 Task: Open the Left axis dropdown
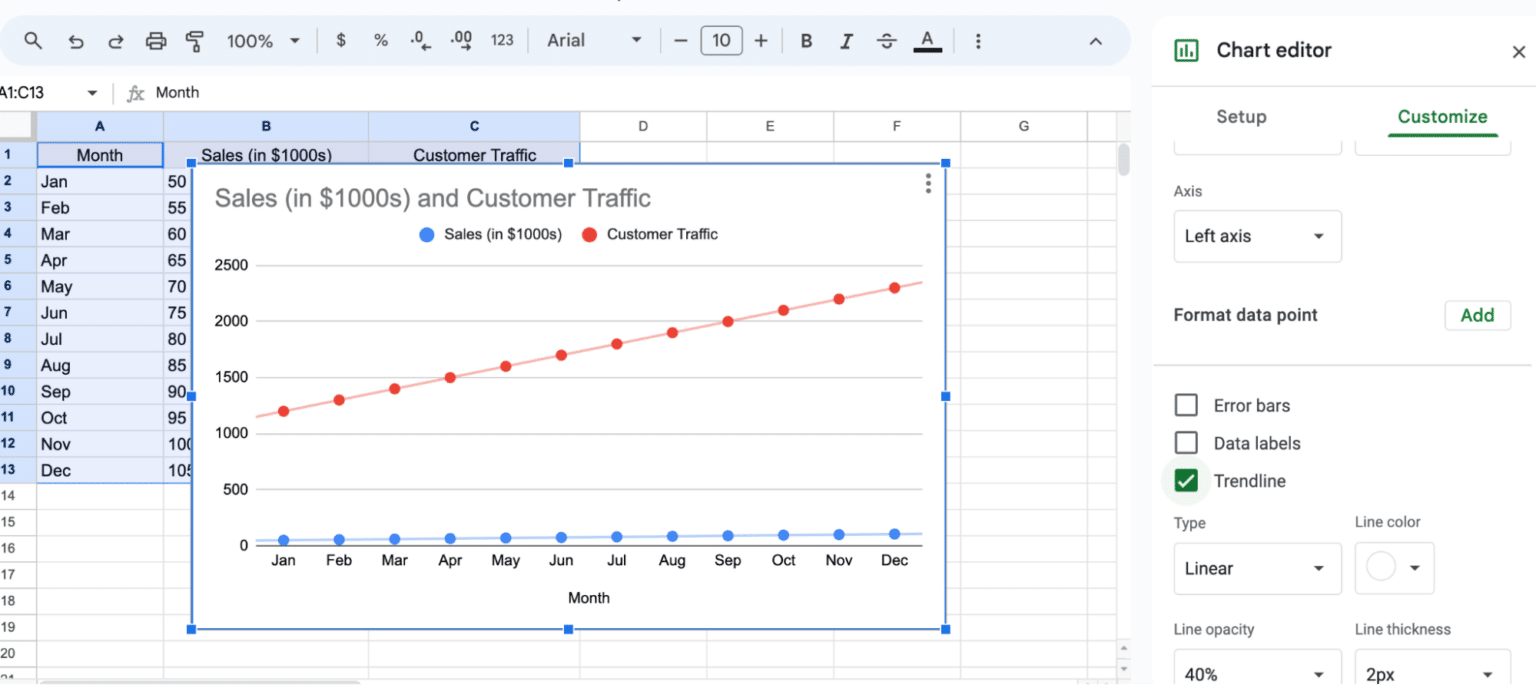[x=1257, y=236]
